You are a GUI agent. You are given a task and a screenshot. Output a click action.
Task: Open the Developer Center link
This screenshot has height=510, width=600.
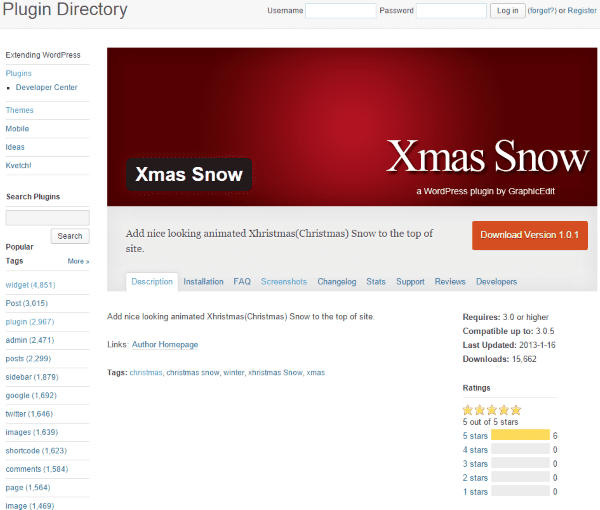coord(46,87)
